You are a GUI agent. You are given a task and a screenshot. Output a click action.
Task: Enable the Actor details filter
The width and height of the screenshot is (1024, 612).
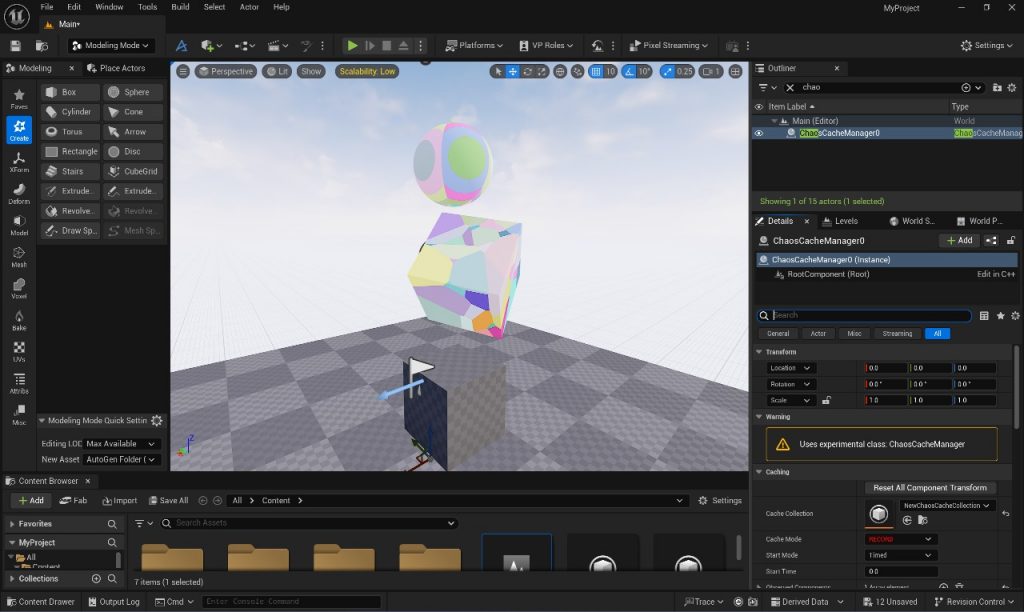point(818,334)
